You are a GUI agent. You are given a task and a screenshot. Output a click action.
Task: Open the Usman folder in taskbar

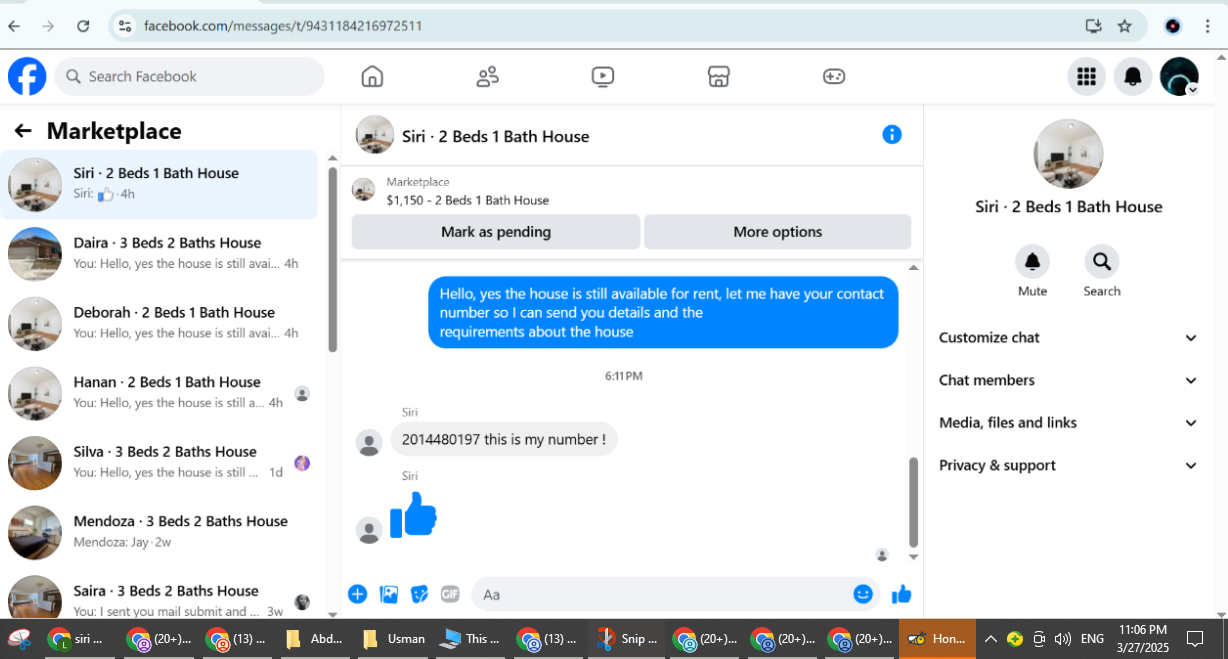click(392, 638)
